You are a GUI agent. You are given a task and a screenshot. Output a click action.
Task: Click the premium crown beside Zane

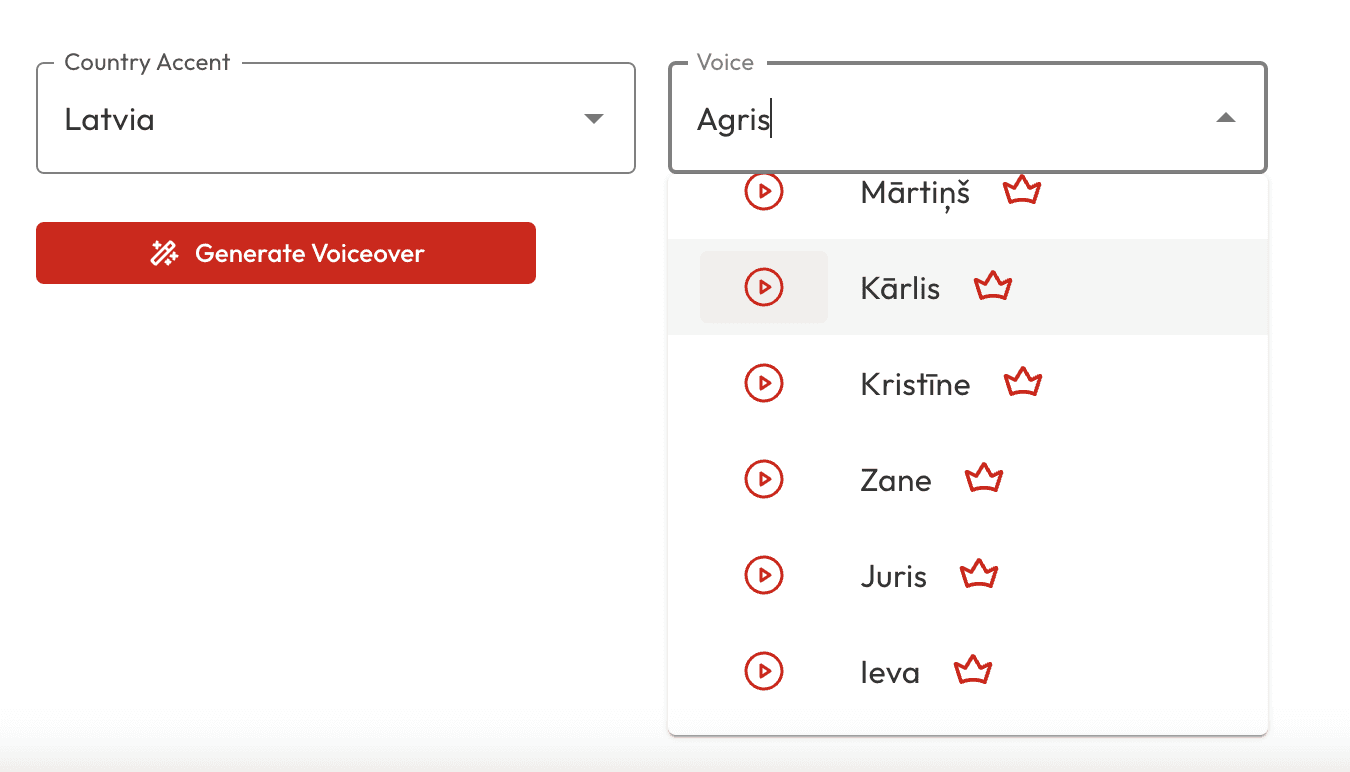coord(983,478)
